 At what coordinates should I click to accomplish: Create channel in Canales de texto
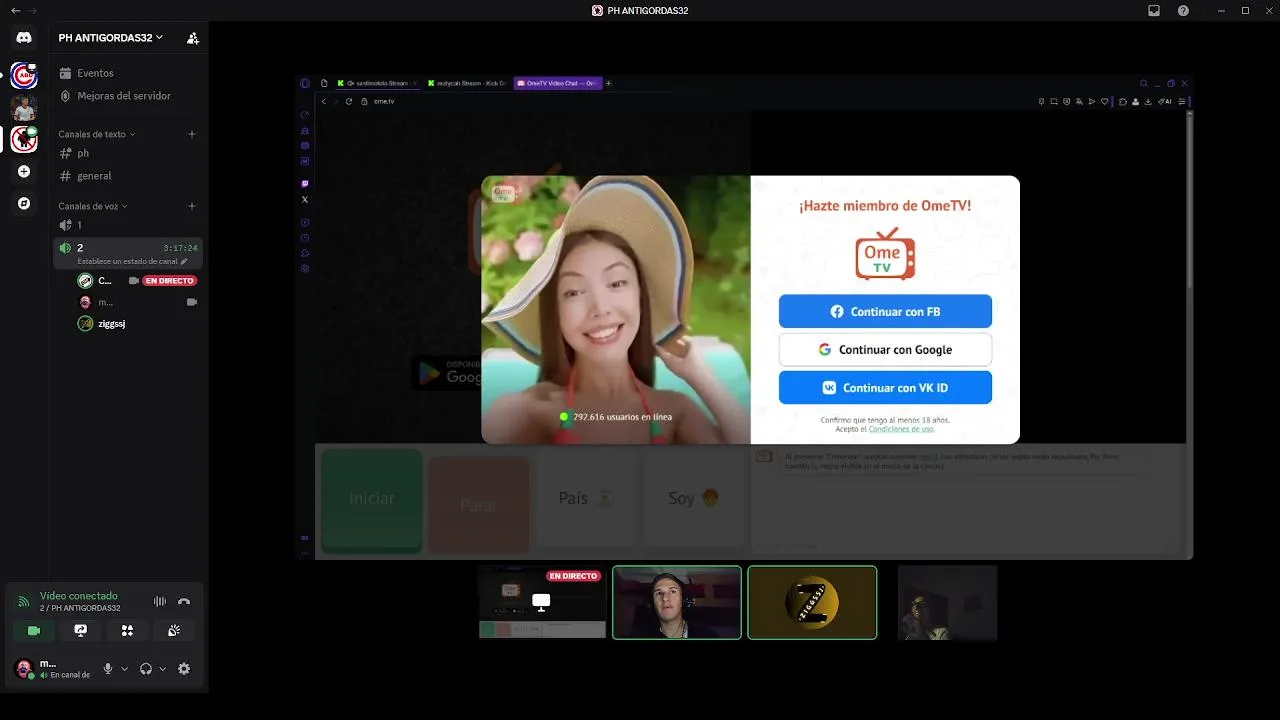coord(192,134)
